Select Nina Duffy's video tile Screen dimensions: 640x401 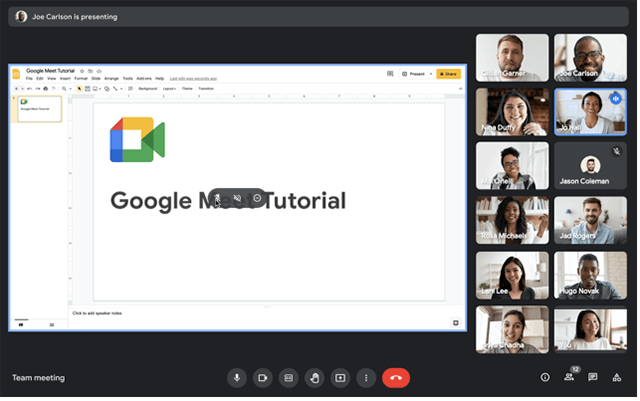click(x=512, y=112)
